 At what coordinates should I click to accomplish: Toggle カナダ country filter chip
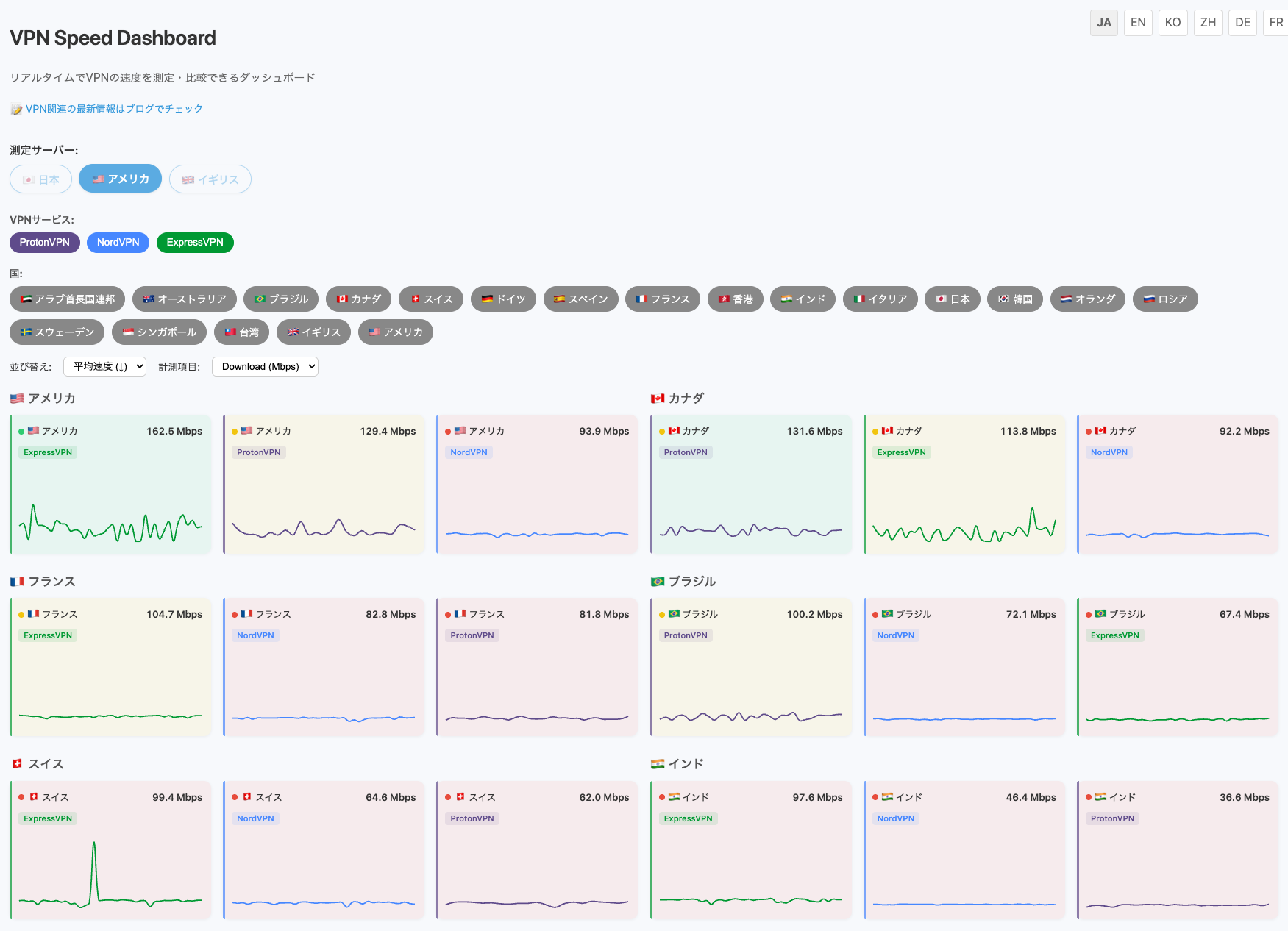coord(358,299)
